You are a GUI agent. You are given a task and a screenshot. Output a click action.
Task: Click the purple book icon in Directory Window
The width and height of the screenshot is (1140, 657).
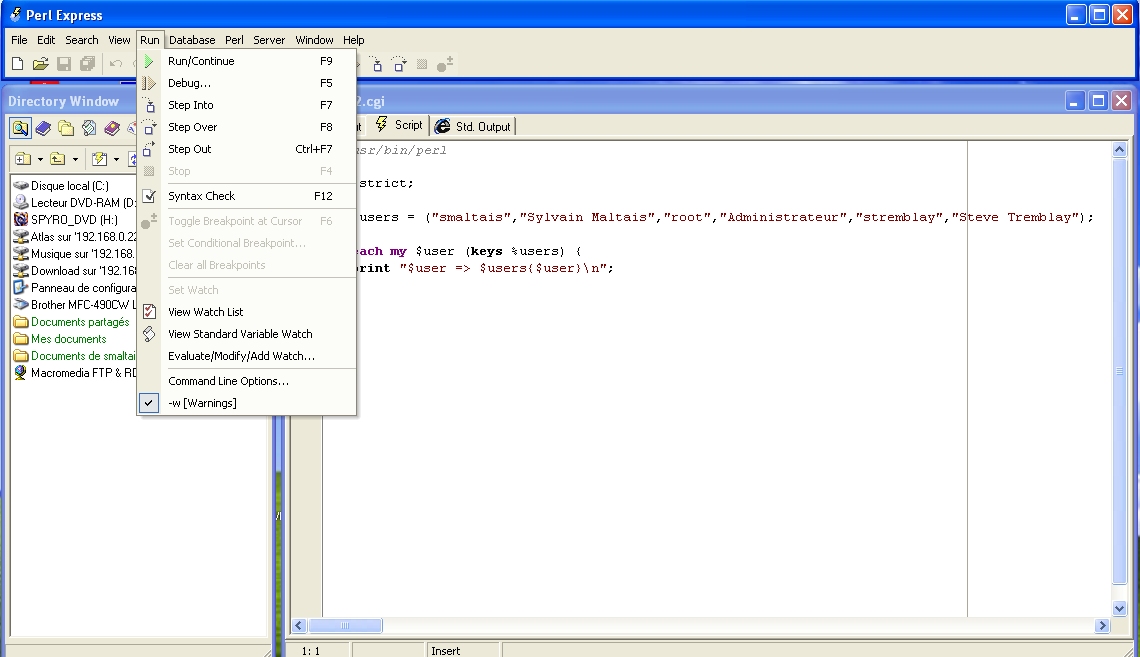pos(111,128)
